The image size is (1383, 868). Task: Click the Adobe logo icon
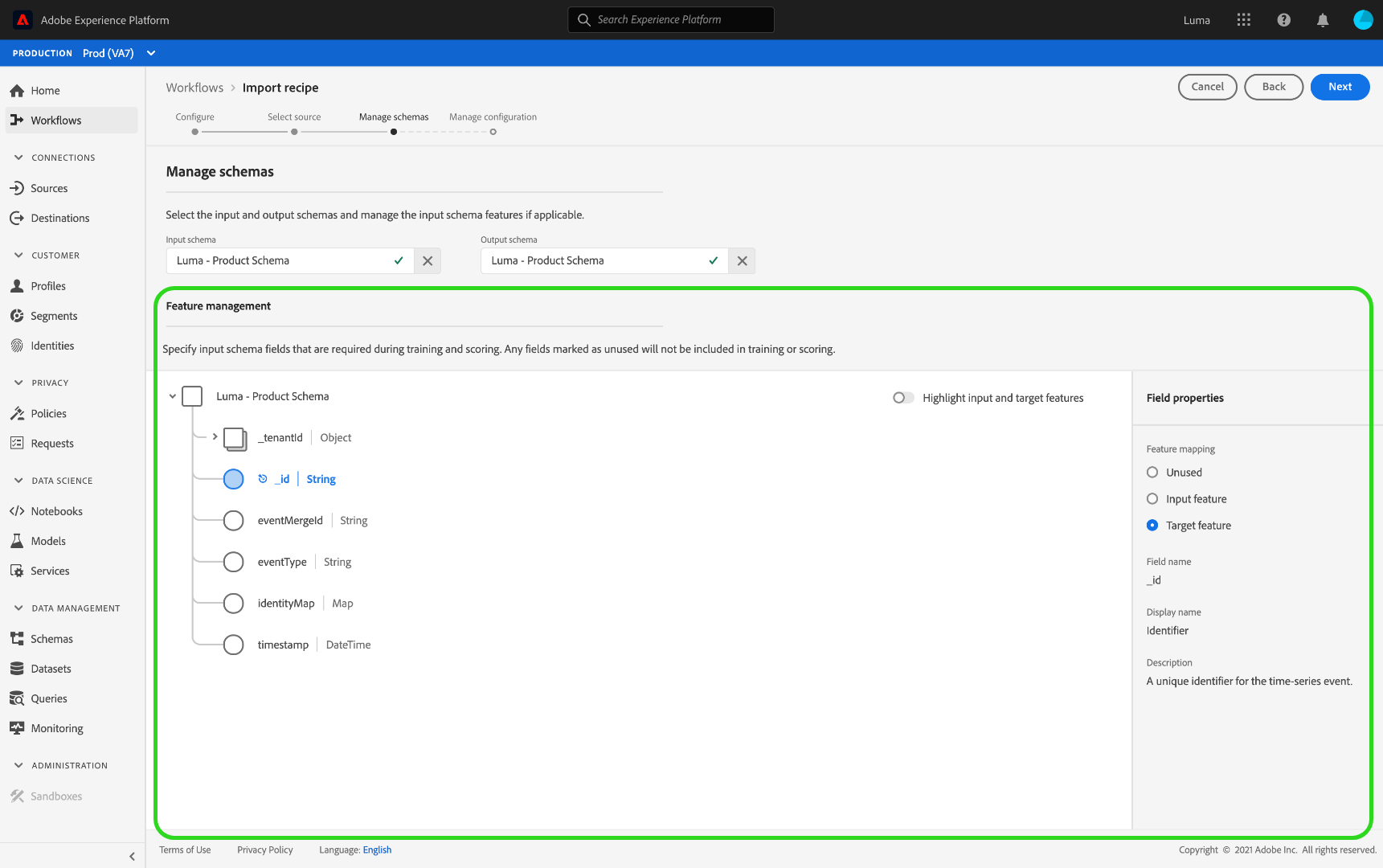tap(23, 20)
